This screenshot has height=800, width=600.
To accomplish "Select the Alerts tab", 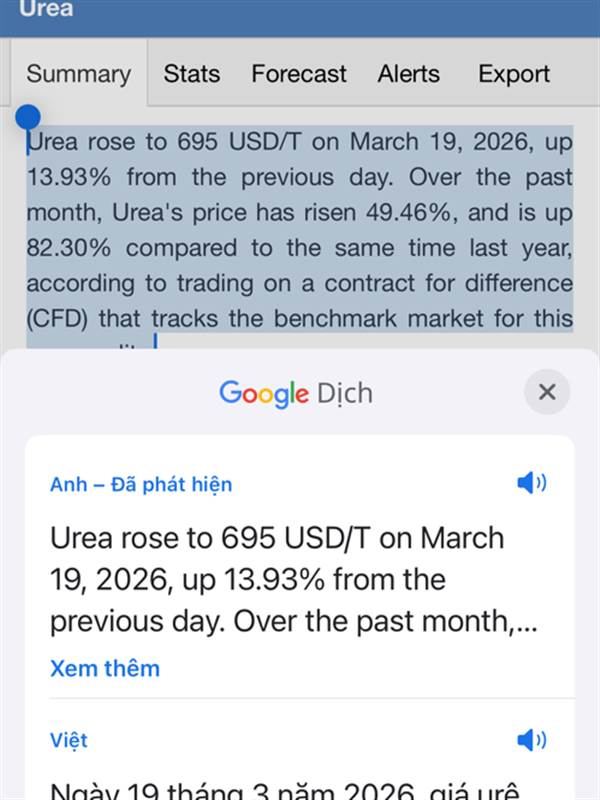I will (x=409, y=73).
